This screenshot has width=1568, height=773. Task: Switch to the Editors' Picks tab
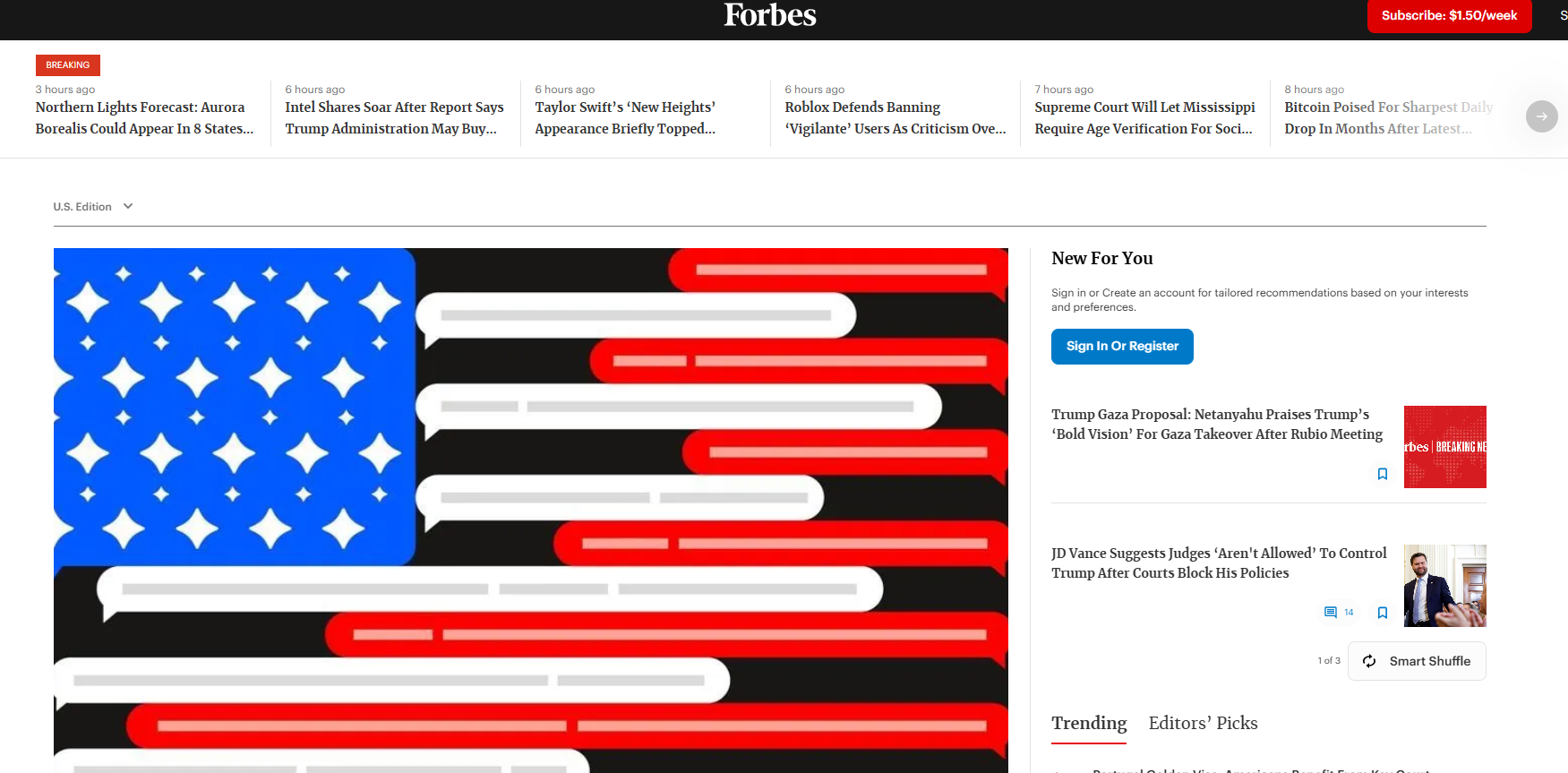(1203, 724)
